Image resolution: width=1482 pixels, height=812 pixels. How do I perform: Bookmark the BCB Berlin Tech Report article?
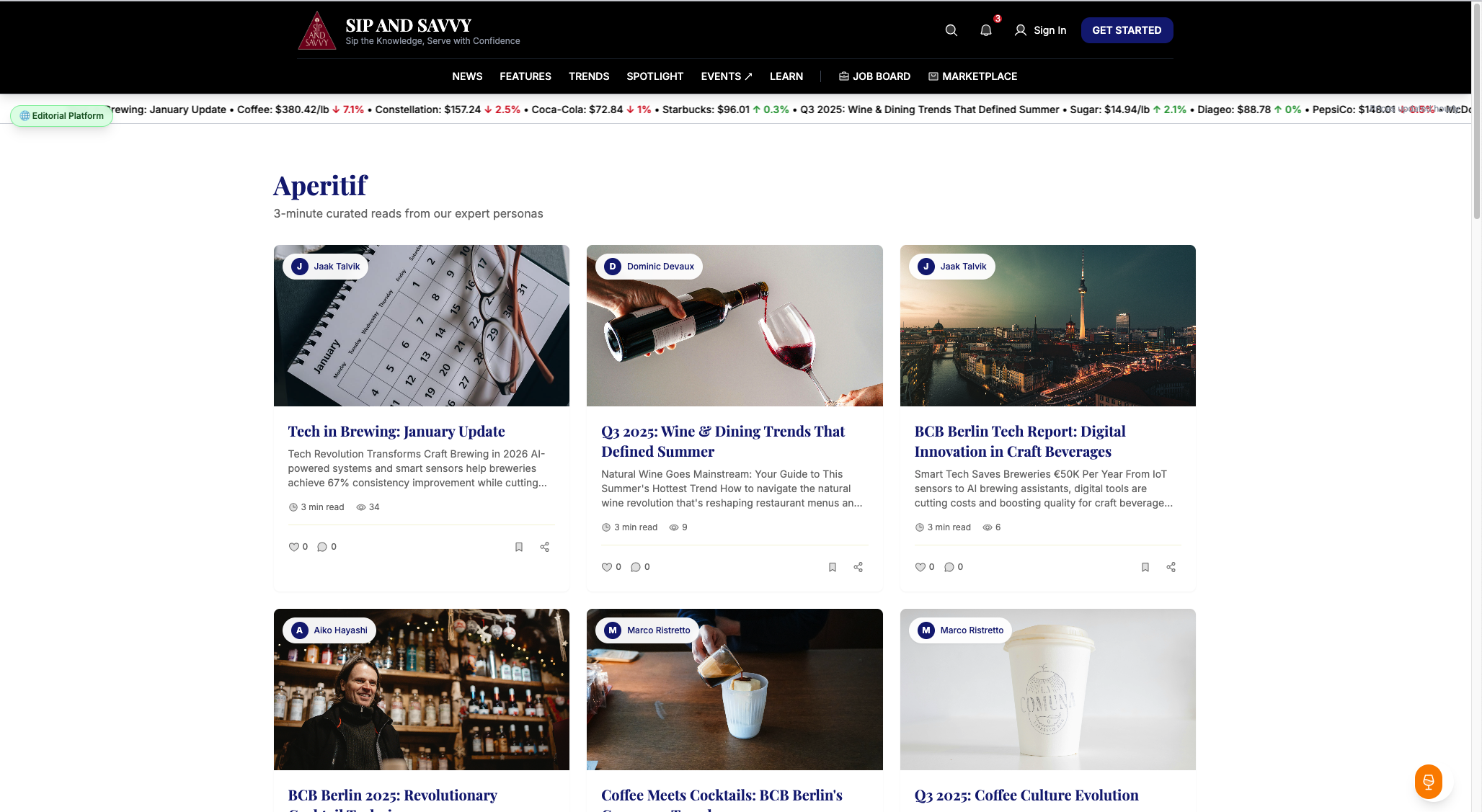[x=1145, y=567]
